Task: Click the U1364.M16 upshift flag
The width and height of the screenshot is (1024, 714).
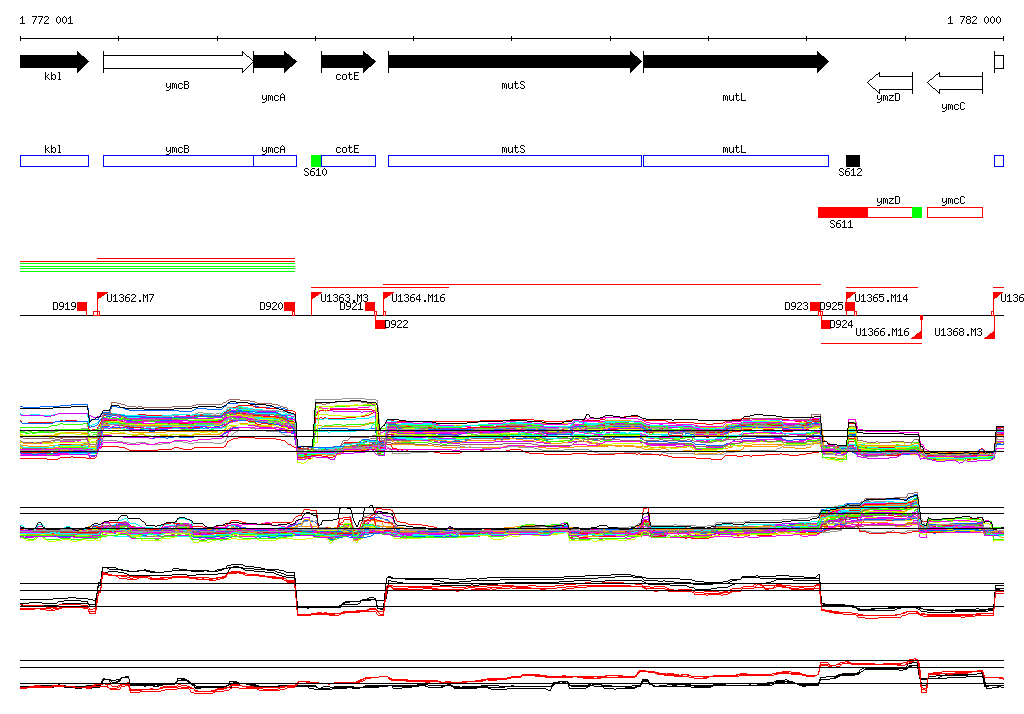Action: (387, 297)
